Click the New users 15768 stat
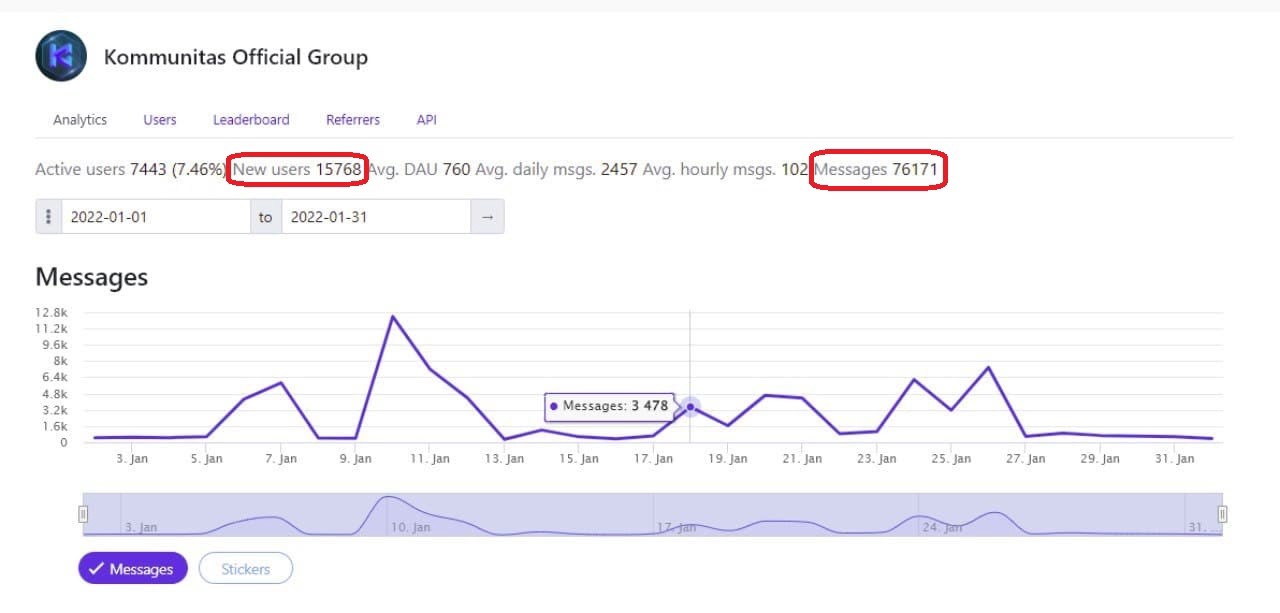 pos(297,170)
